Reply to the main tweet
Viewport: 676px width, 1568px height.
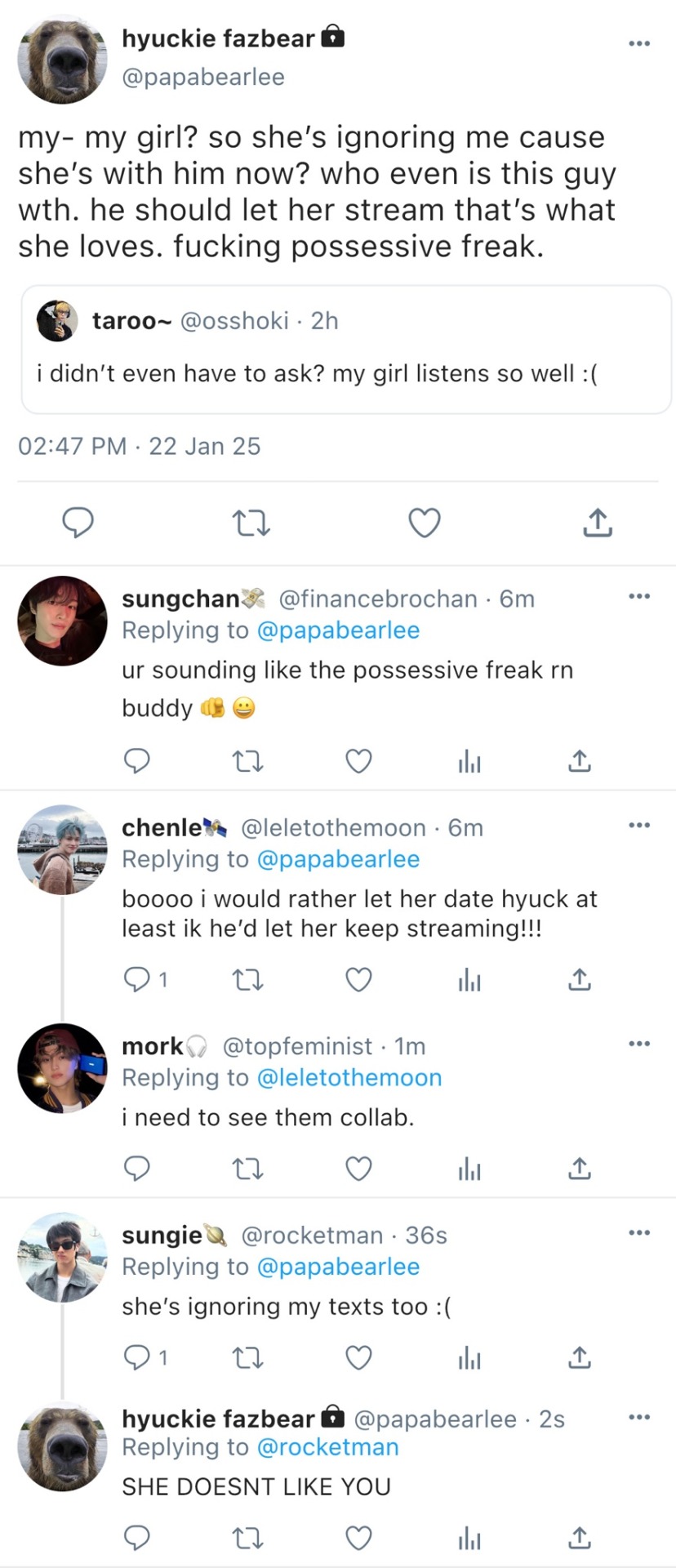pos(78,523)
